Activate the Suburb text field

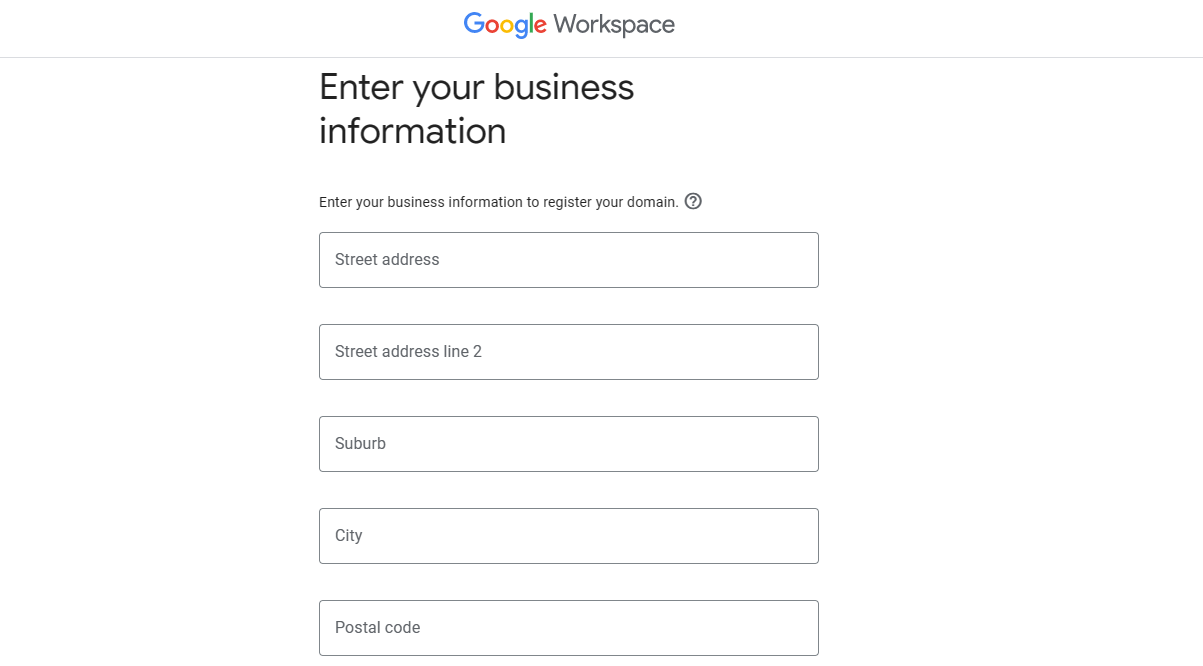569,444
